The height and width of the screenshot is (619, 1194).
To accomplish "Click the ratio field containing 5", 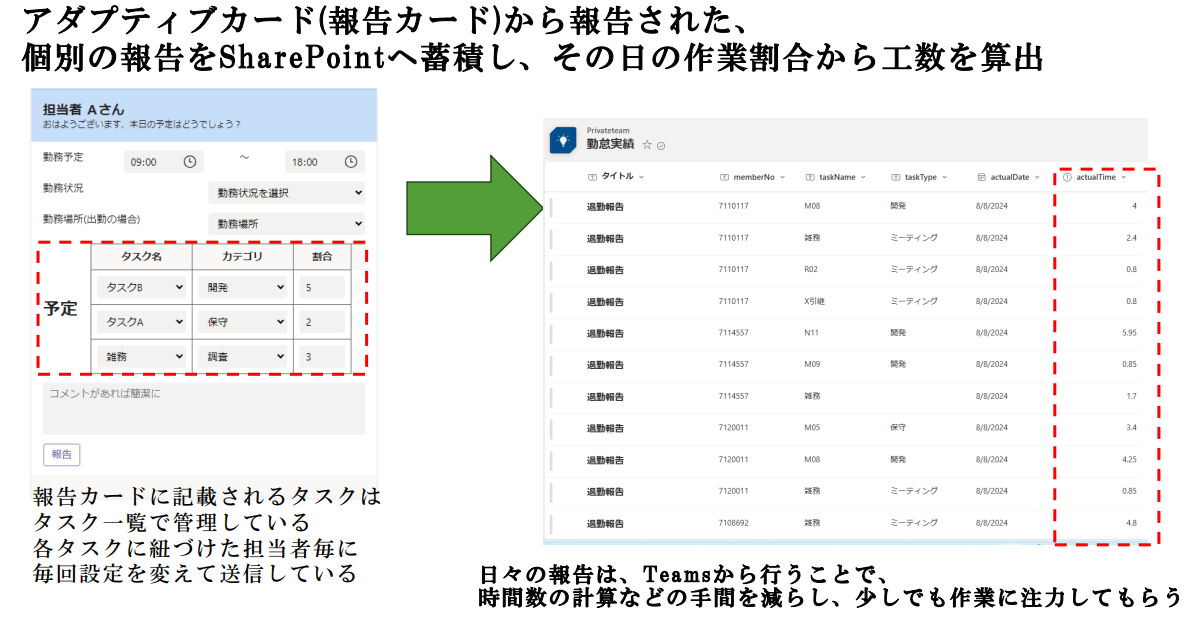I will coord(322,287).
